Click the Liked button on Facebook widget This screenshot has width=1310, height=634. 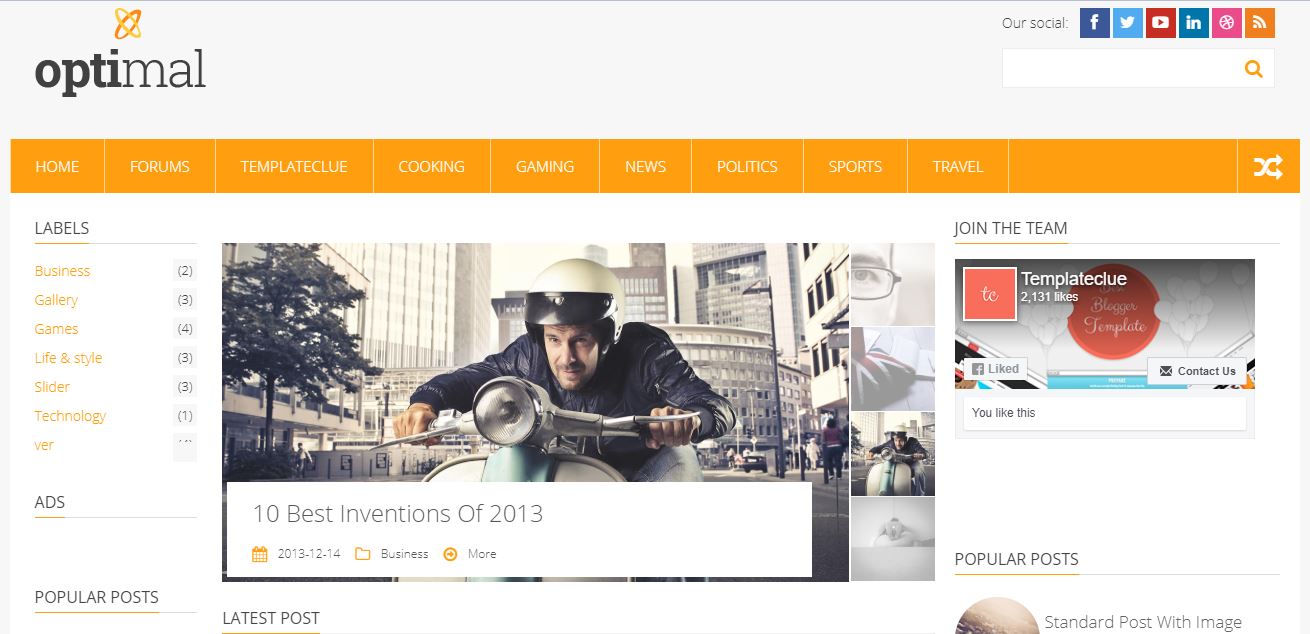pyautogui.click(x=995, y=369)
